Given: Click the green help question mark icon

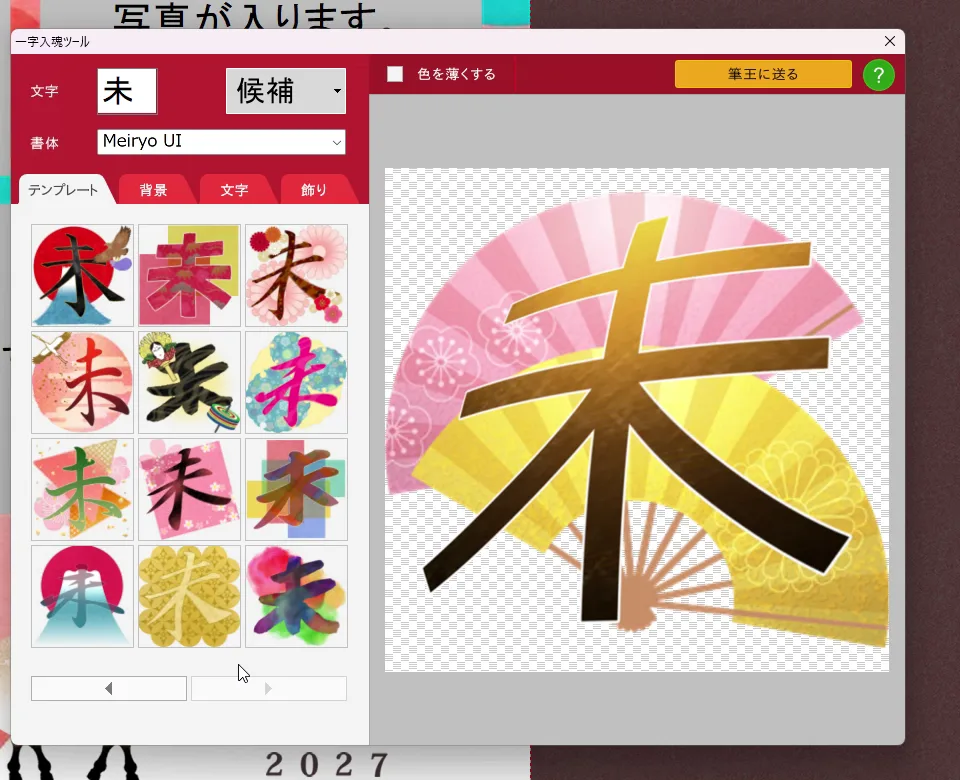Looking at the screenshot, I should click(879, 75).
